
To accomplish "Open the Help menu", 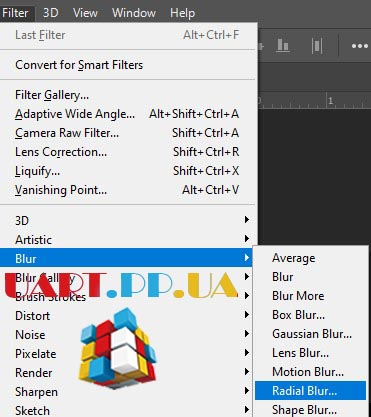I will pyautogui.click(x=182, y=13).
